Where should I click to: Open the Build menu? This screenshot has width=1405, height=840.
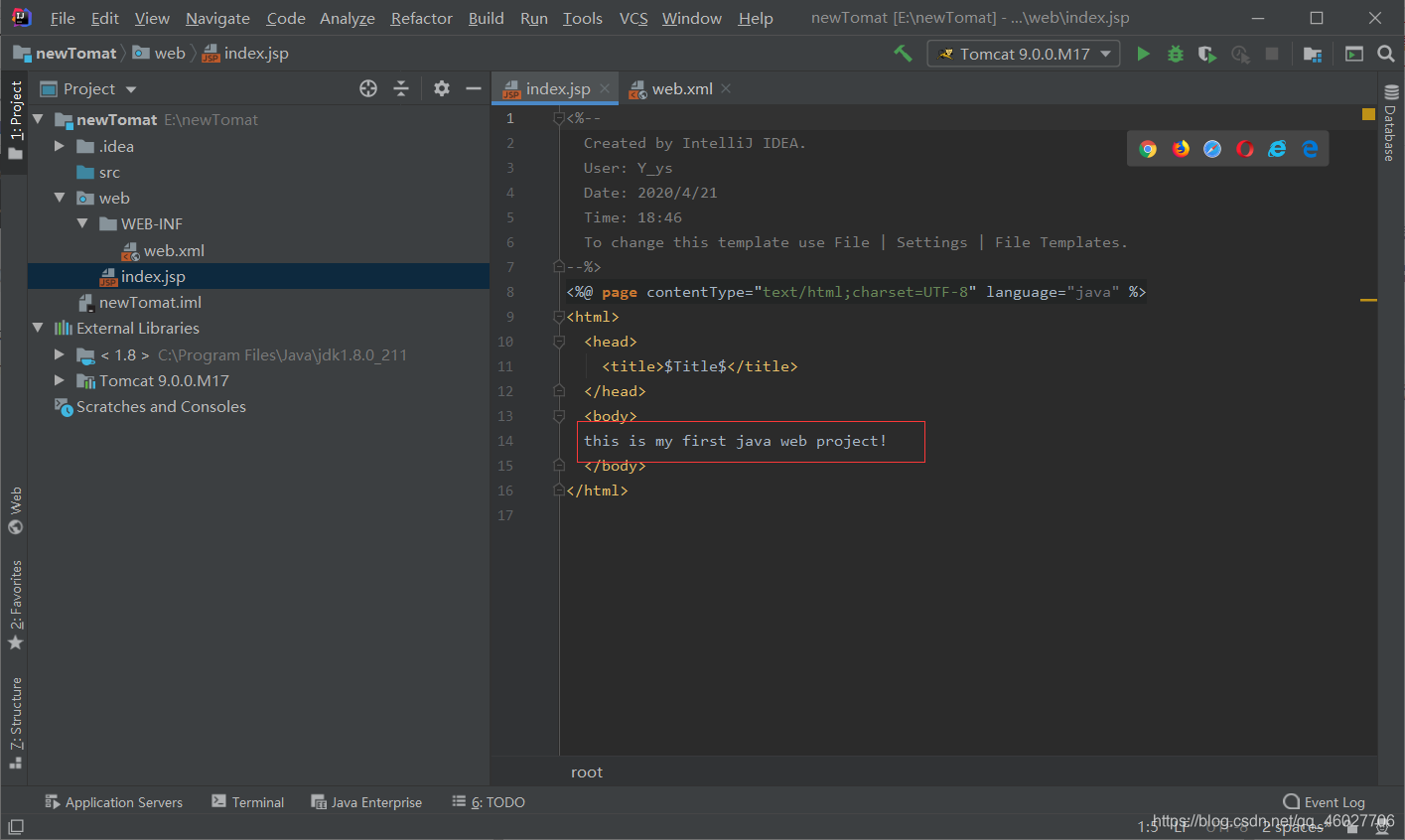(x=486, y=18)
